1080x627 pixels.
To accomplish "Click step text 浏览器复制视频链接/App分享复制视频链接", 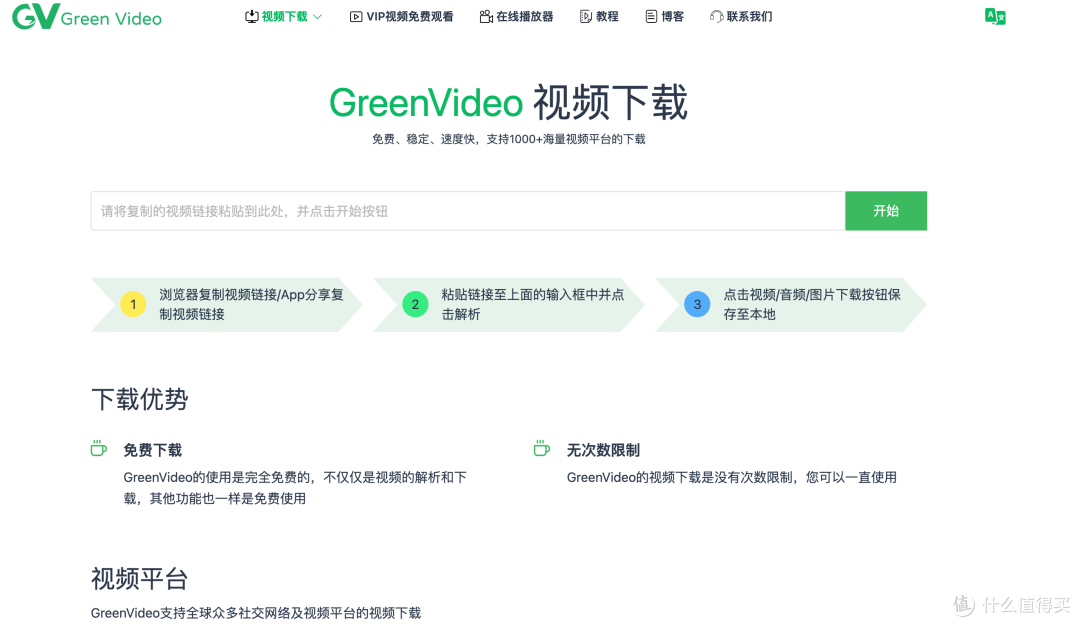I will click(x=251, y=305).
